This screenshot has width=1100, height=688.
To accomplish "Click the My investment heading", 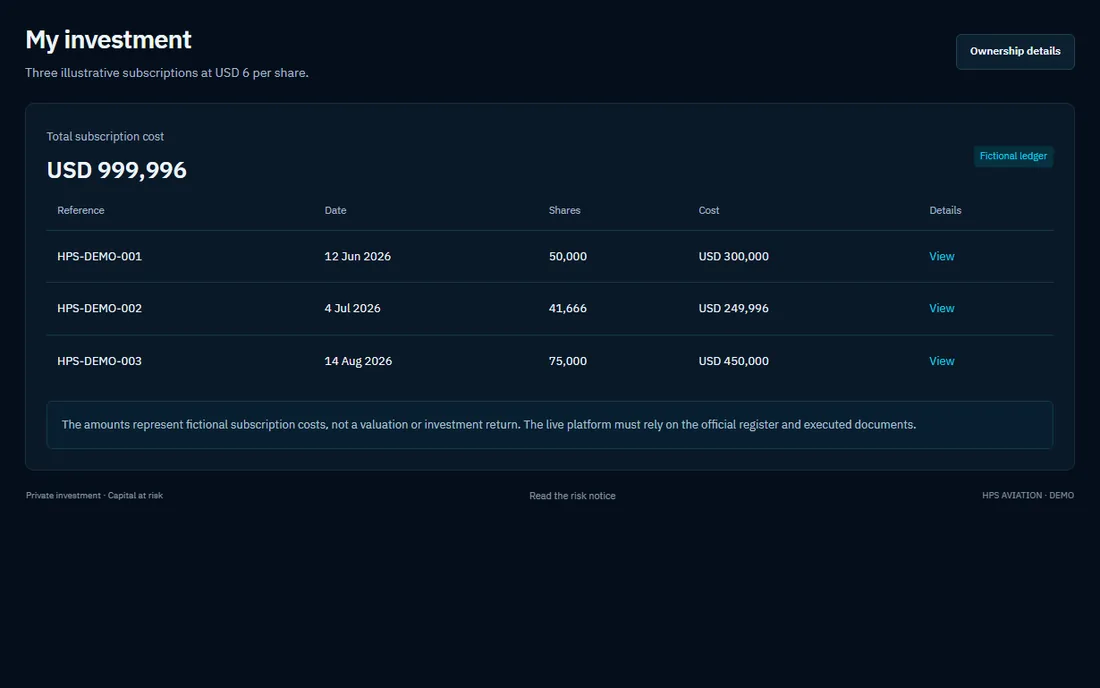I will pos(108,40).
